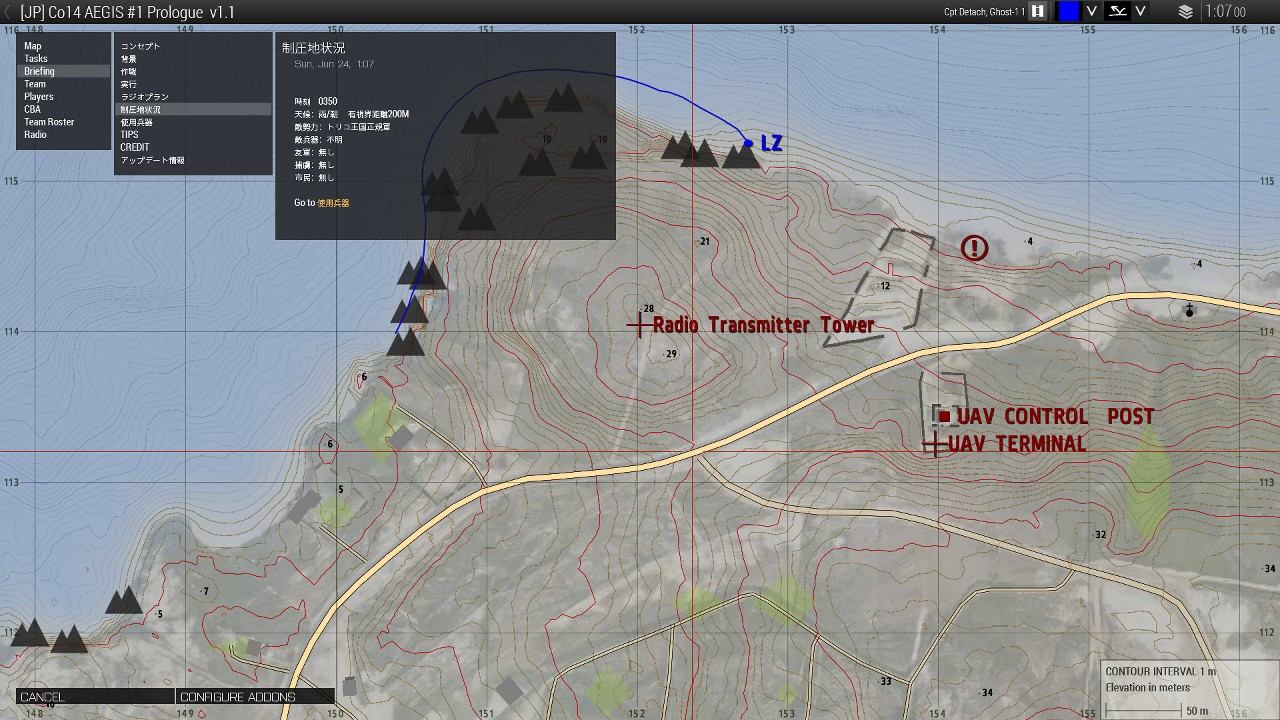Select the 背景 briefing entry
This screenshot has height=720, width=1280.
coord(193,59)
